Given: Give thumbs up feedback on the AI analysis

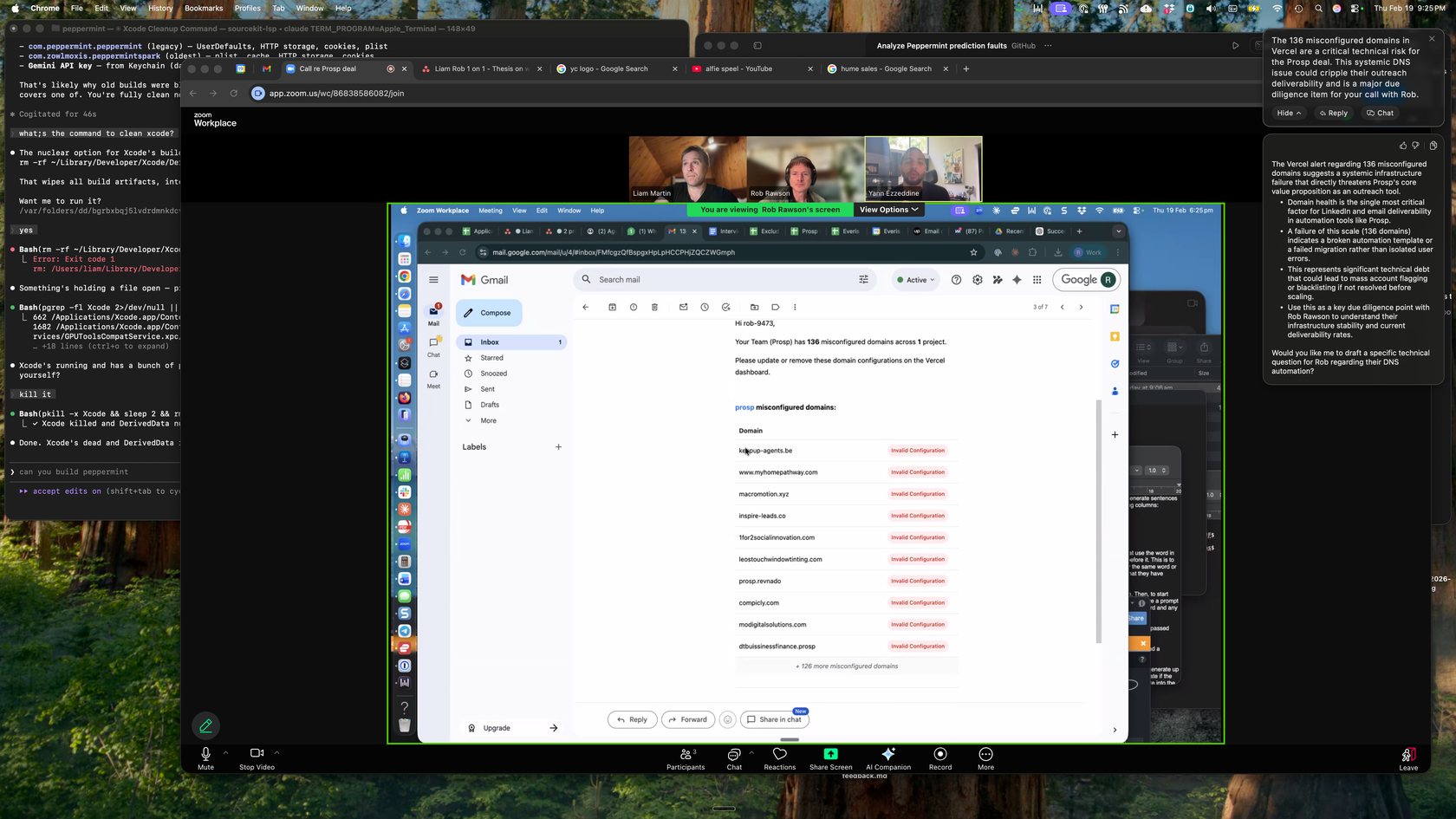Looking at the screenshot, I should [x=1402, y=146].
